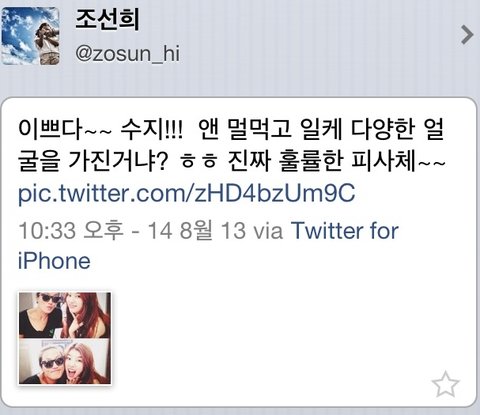Tap the favorite star icon
Screen dimensions: 480x415
click(x=445, y=384)
